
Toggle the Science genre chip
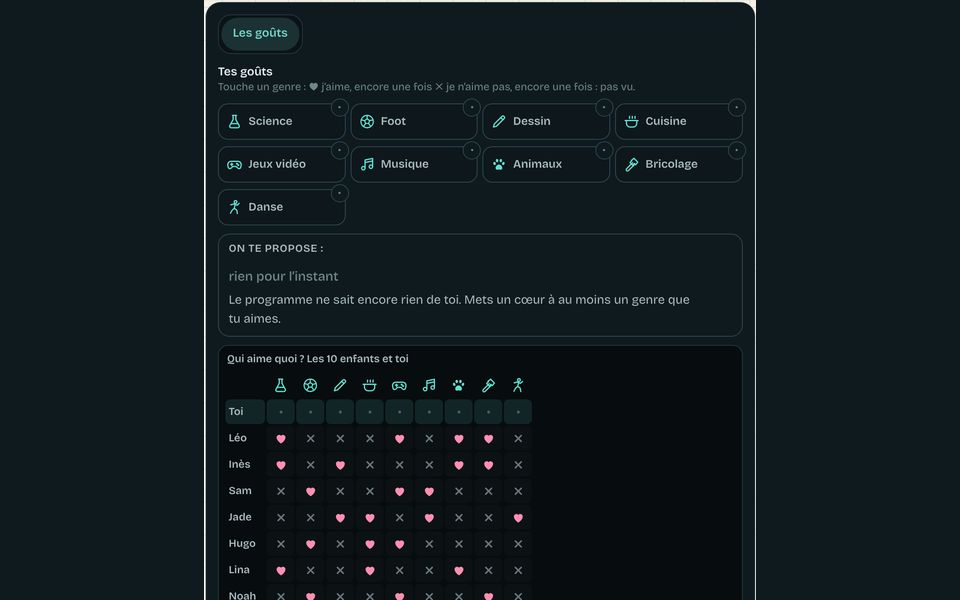pos(282,121)
